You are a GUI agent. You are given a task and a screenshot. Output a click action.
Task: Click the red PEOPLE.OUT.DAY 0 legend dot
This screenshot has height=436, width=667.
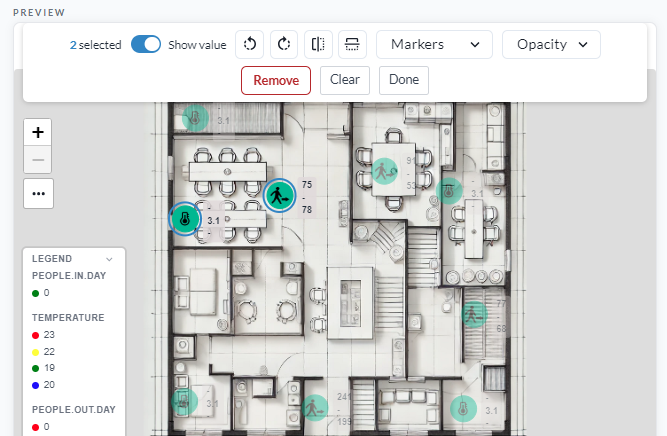point(35,427)
